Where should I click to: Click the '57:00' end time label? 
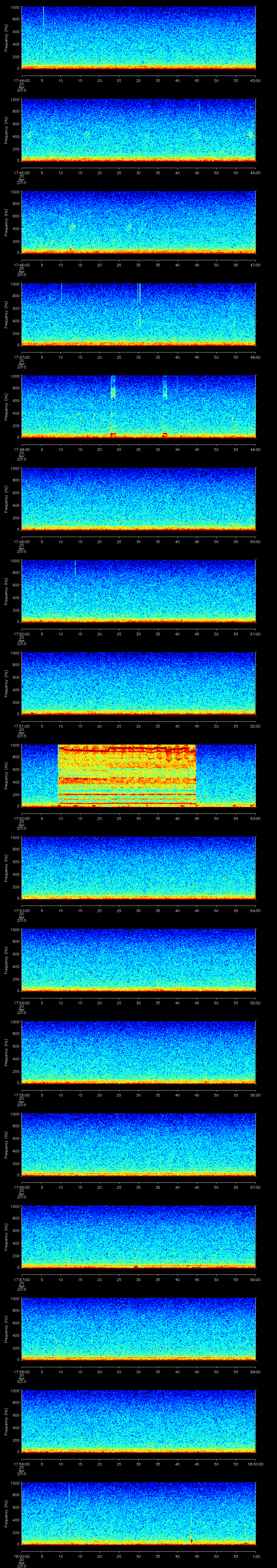tap(256, 1187)
